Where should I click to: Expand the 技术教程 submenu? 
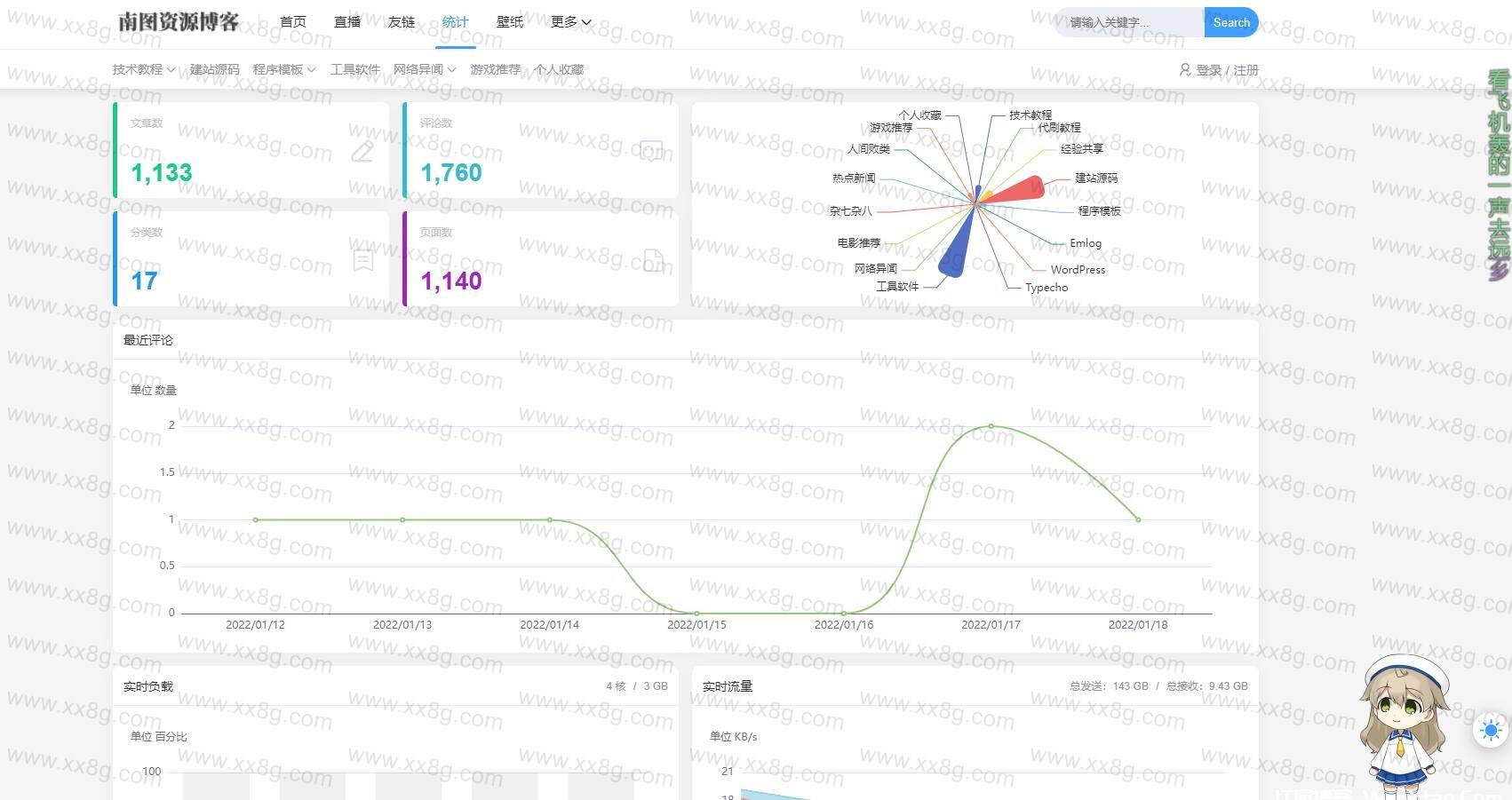[x=143, y=69]
